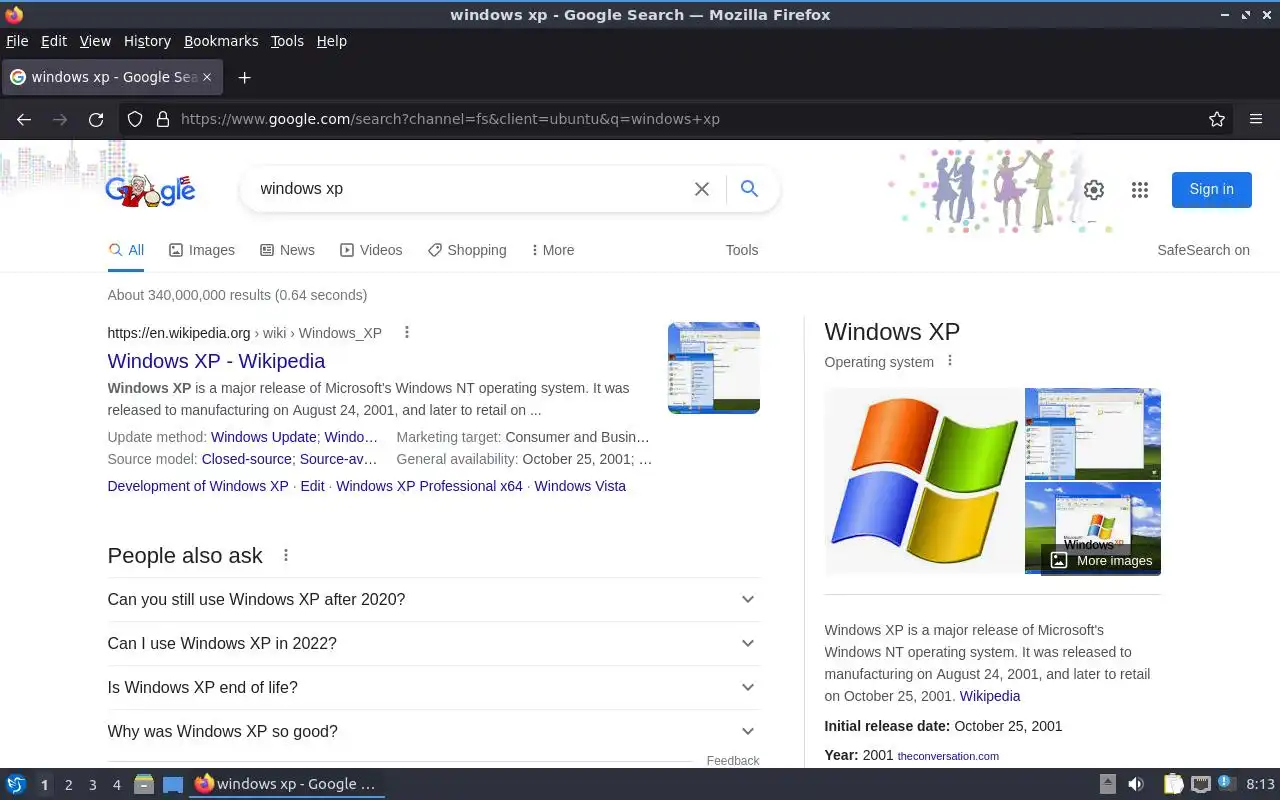
Task: Open the Google apps grid
Action: [x=1140, y=190]
